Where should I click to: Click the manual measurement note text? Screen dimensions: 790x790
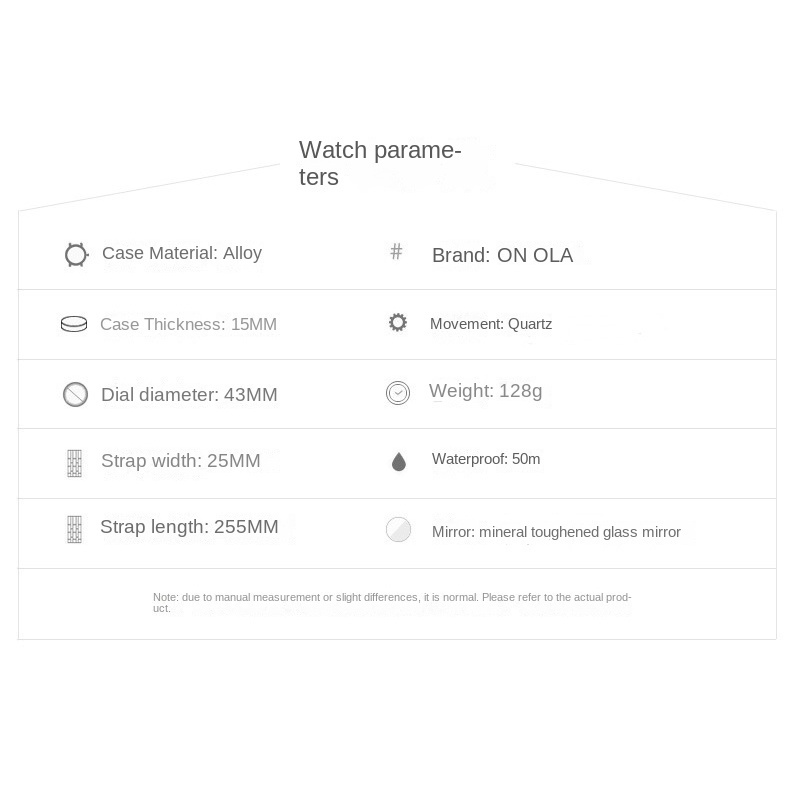[x=392, y=602]
